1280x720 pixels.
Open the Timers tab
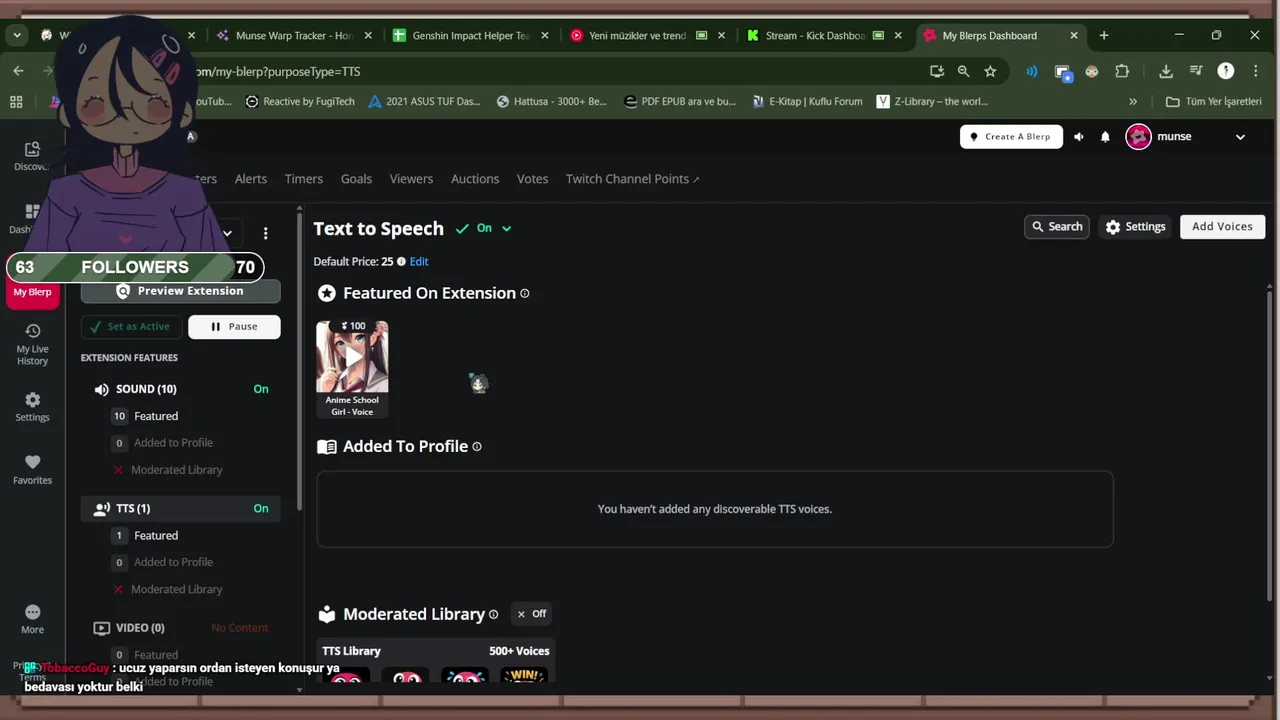(x=303, y=179)
